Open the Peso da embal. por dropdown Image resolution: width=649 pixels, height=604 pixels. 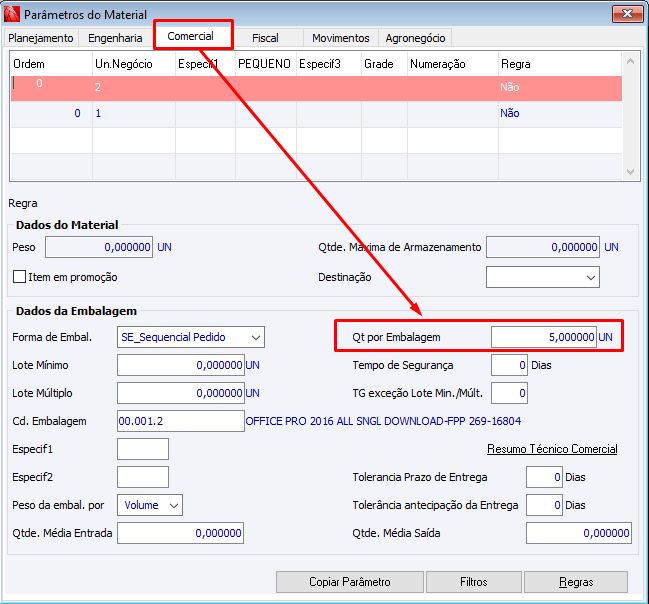click(x=150, y=505)
